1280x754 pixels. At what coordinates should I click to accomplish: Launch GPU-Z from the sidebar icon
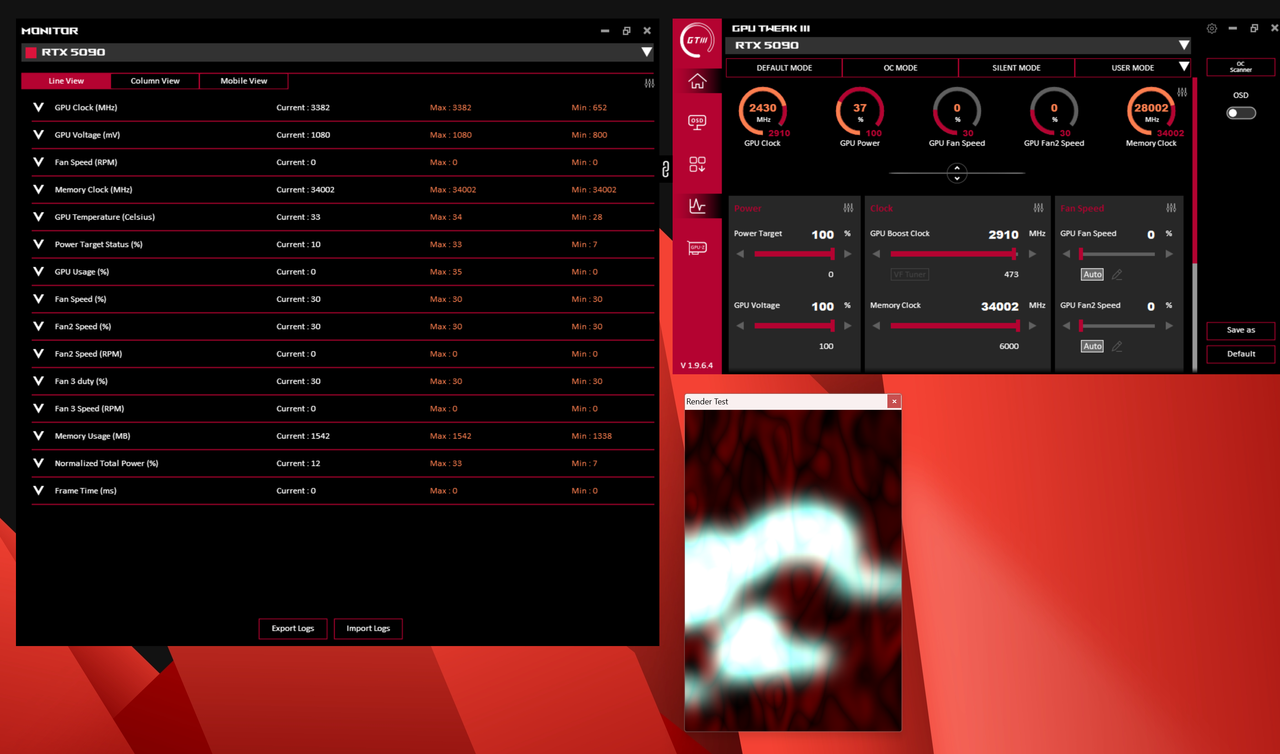pyautogui.click(x=697, y=248)
